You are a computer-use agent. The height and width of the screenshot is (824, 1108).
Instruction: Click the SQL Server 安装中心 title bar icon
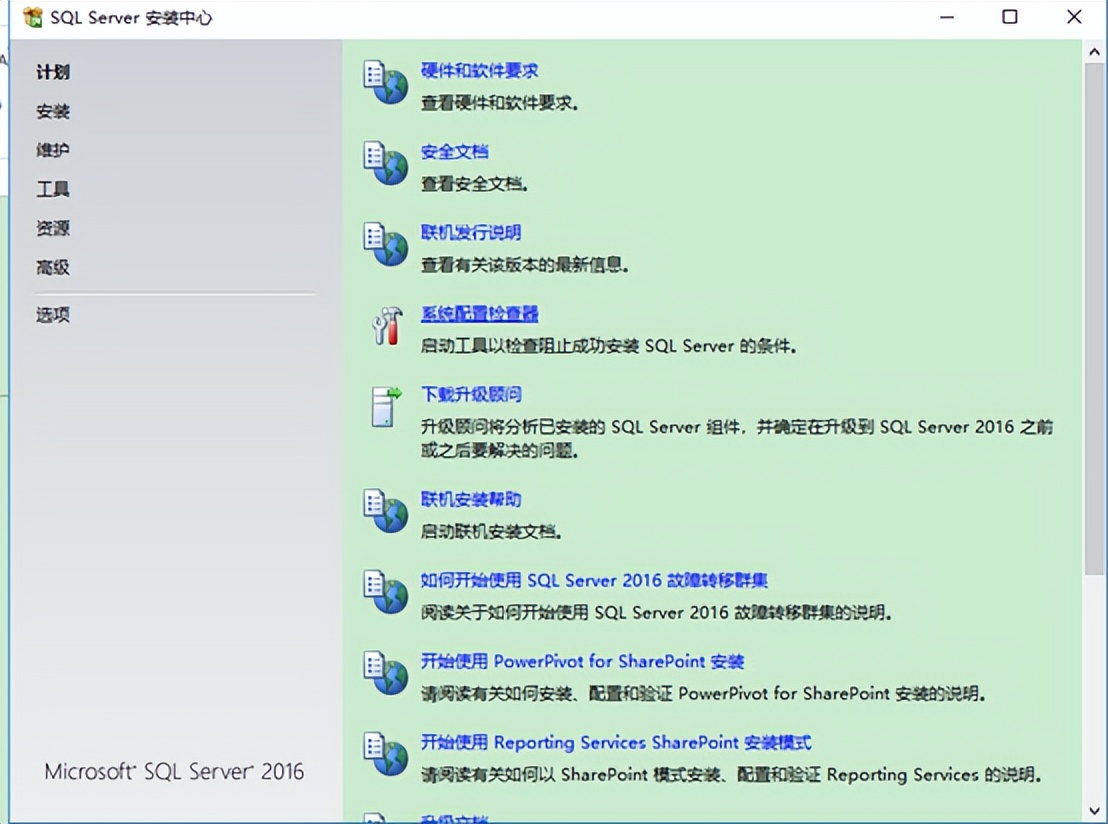coord(33,17)
